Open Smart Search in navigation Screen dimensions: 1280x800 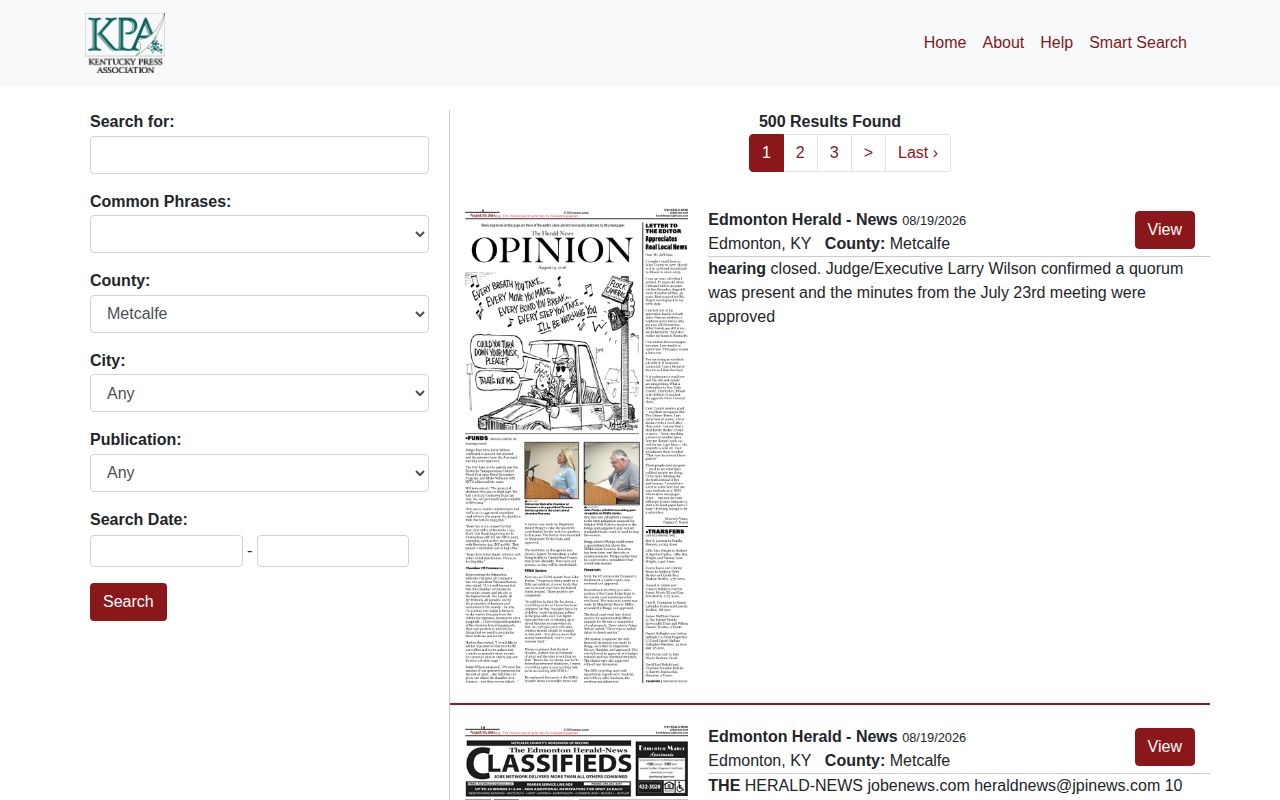click(1138, 42)
